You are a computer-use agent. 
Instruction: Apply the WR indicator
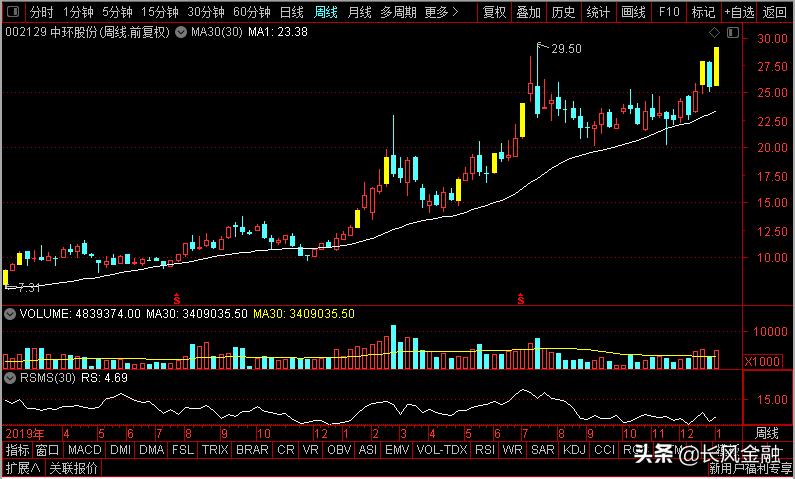pyautogui.click(x=513, y=450)
